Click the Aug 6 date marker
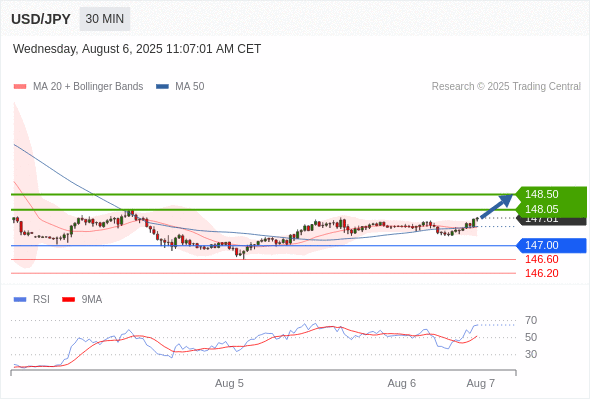Viewport: 590px width, 400px height. (401, 383)
